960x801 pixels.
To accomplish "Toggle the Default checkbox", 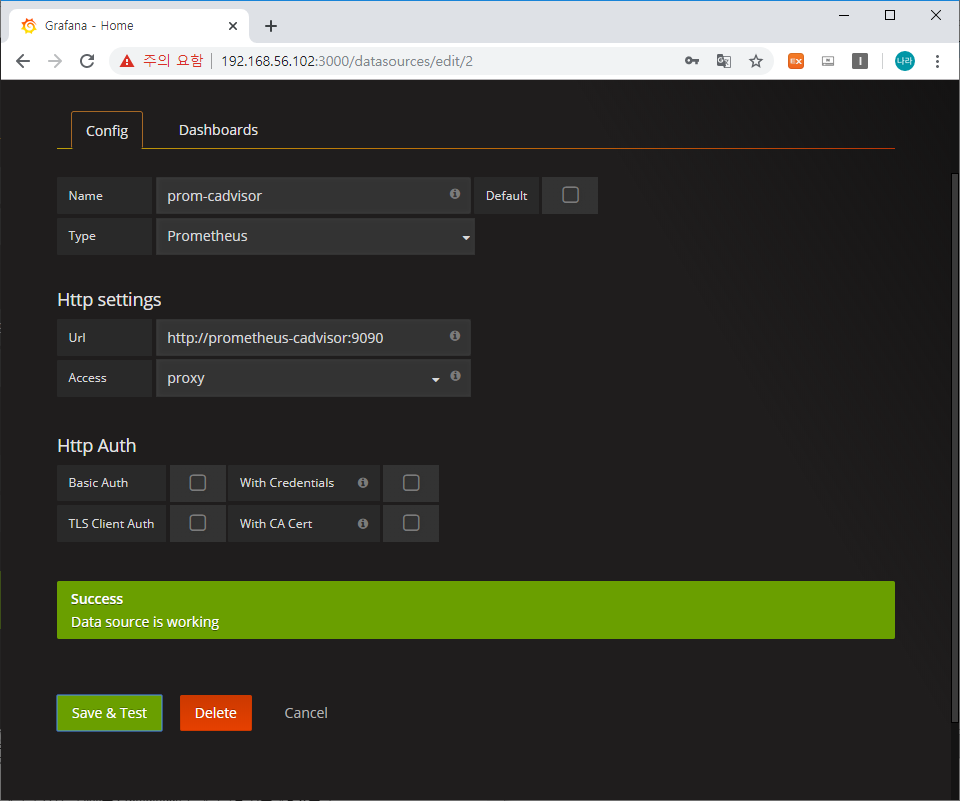I will 570,195.
